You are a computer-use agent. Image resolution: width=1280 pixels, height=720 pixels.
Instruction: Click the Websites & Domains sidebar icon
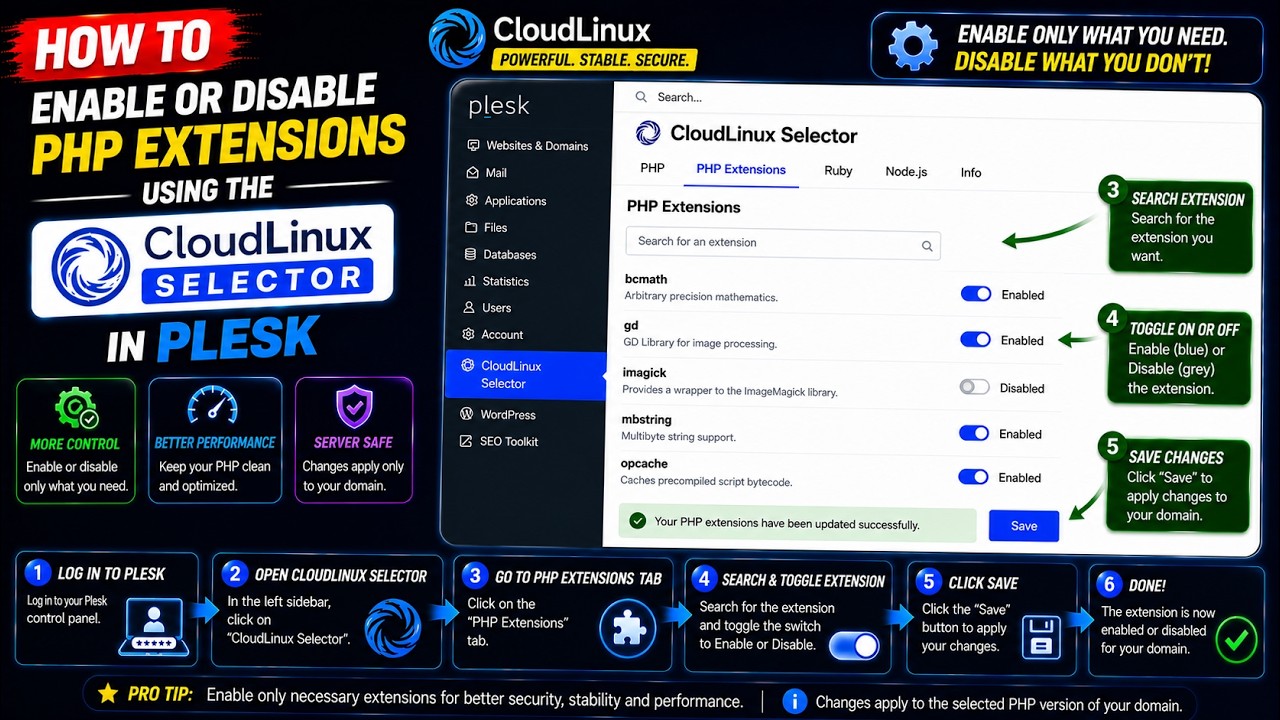(x=473, y=145)
